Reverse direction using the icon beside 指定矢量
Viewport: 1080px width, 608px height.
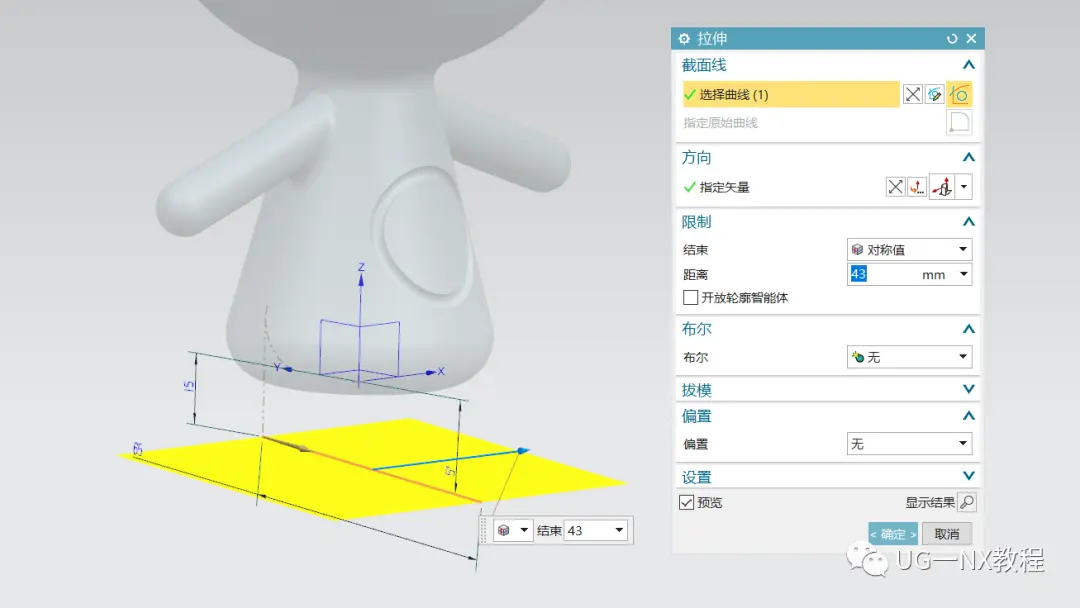point(895,187)
